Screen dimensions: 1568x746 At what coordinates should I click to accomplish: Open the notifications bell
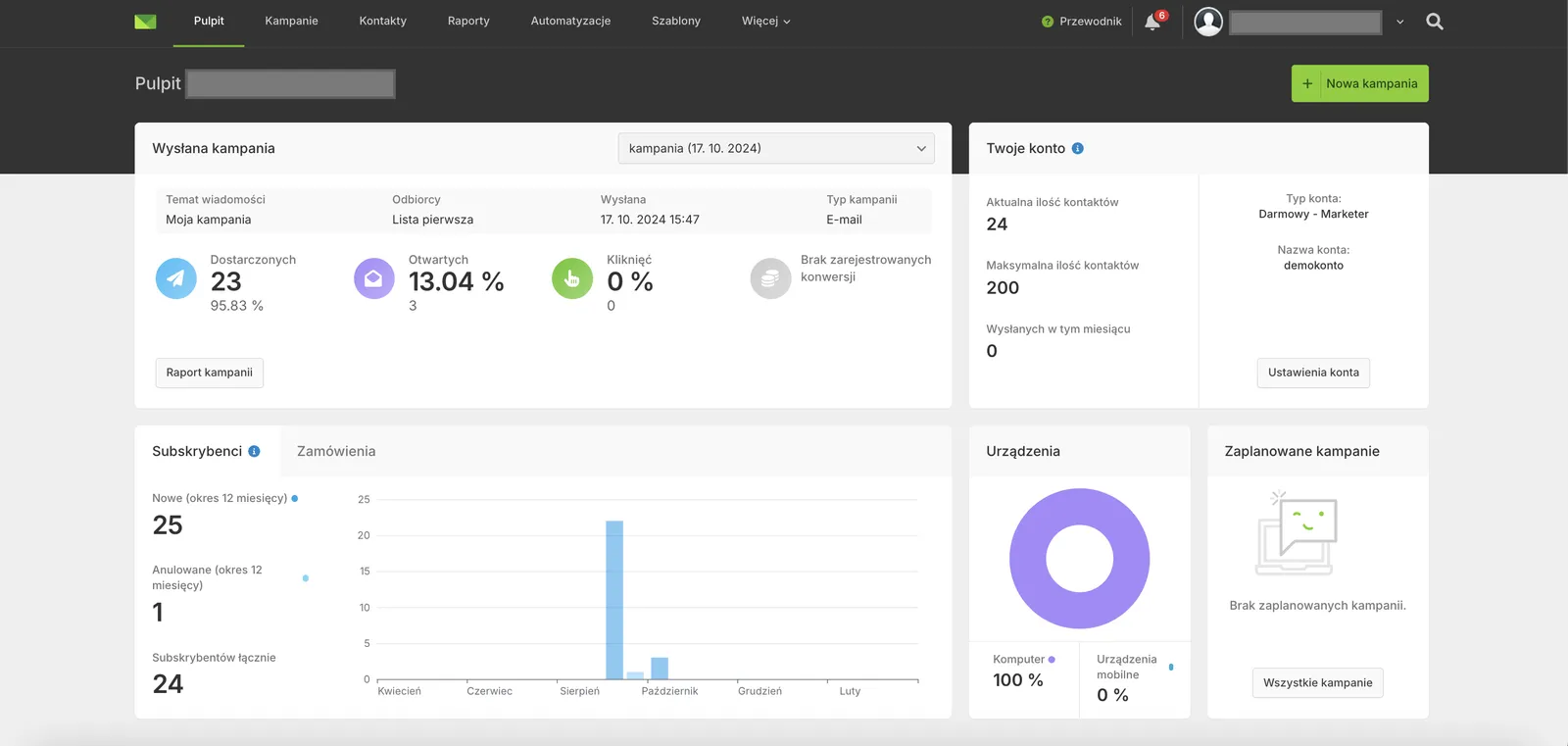pos(1152,22)
